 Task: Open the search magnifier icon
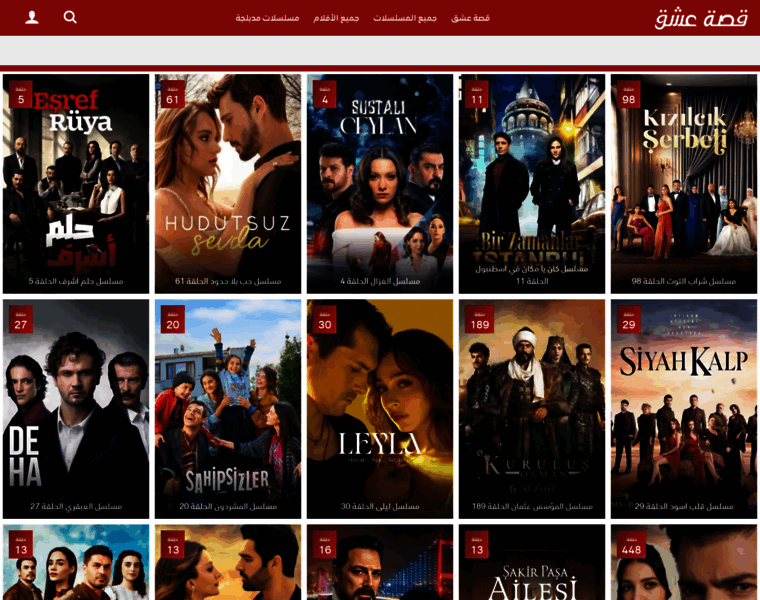click(70, 17)
